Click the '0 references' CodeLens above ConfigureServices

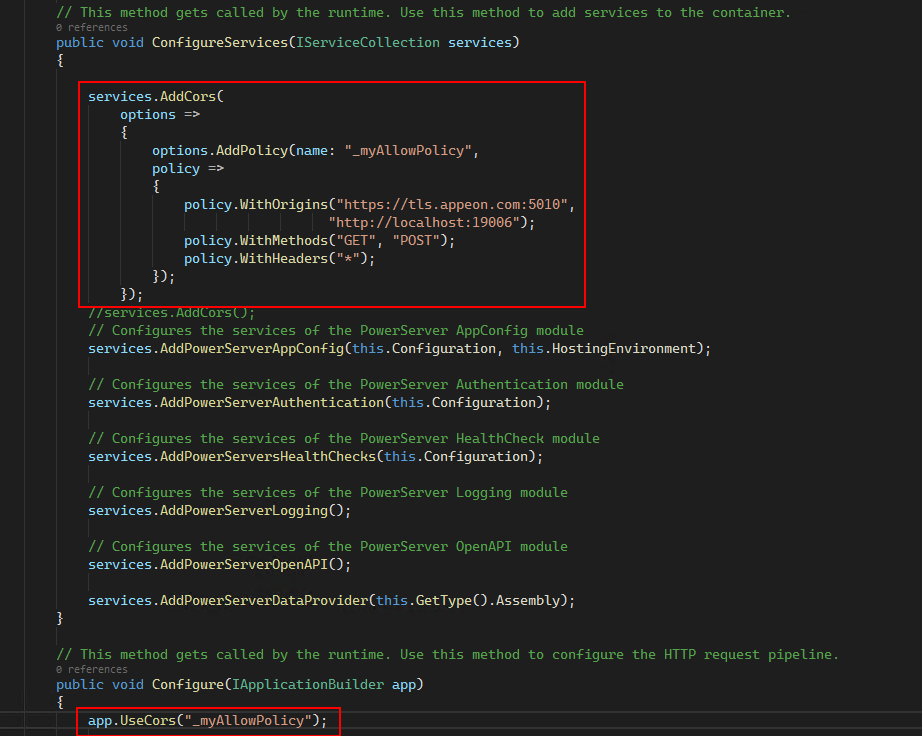tap(91, 28)
